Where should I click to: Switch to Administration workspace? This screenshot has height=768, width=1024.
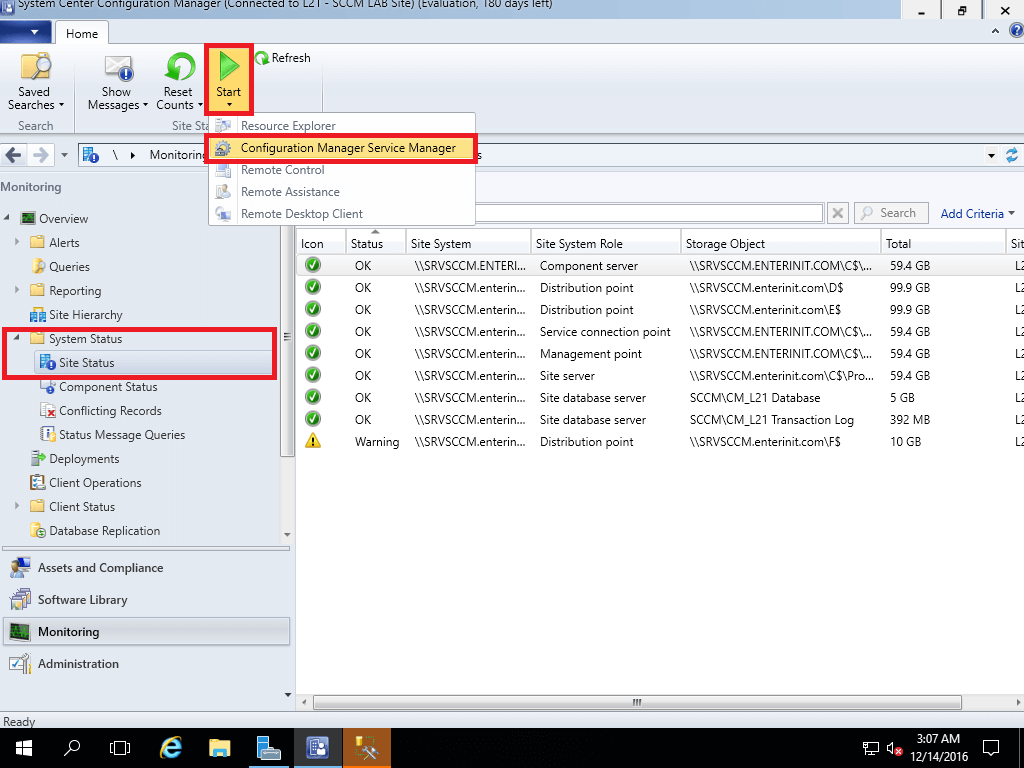[x=146, y=664]
